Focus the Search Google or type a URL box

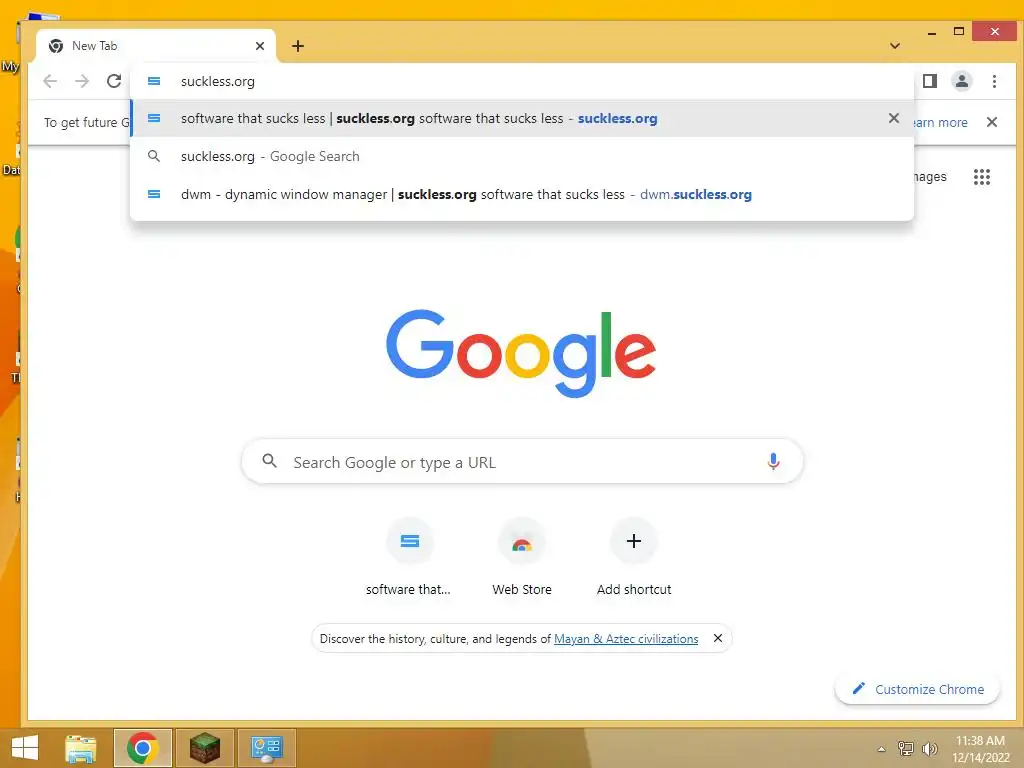click(522, 462)
